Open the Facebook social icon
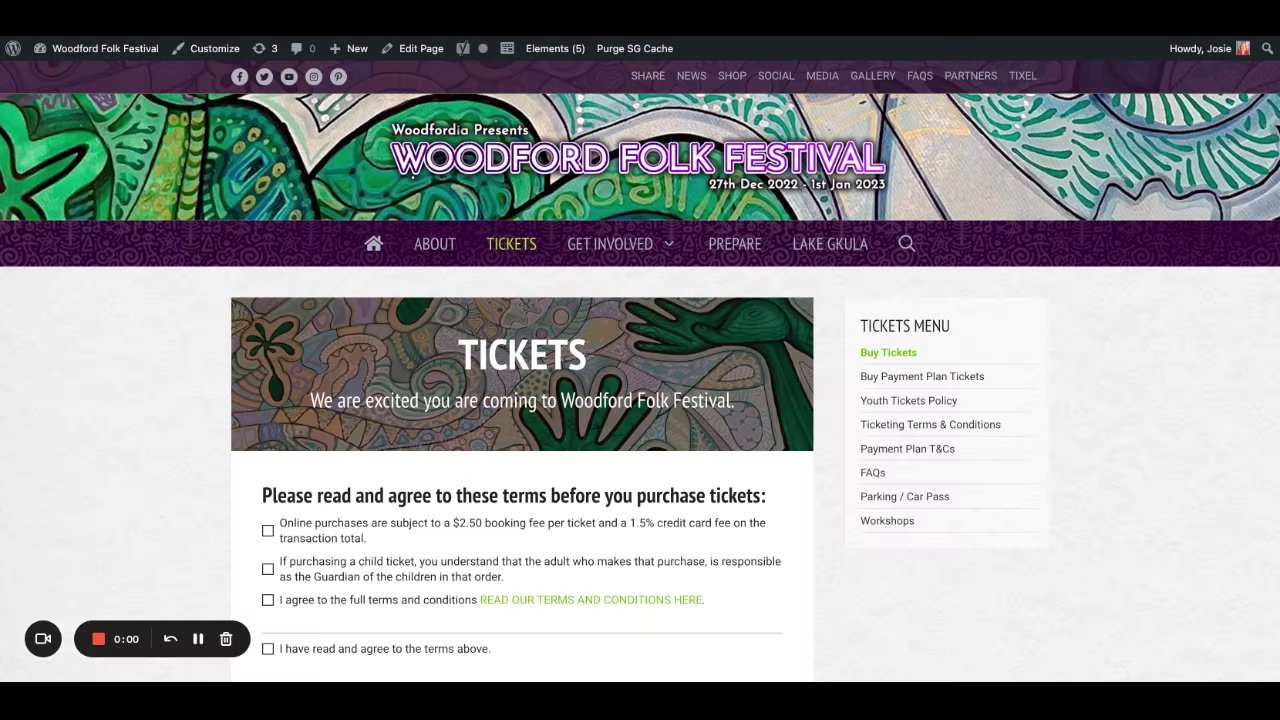 [240, 76]
